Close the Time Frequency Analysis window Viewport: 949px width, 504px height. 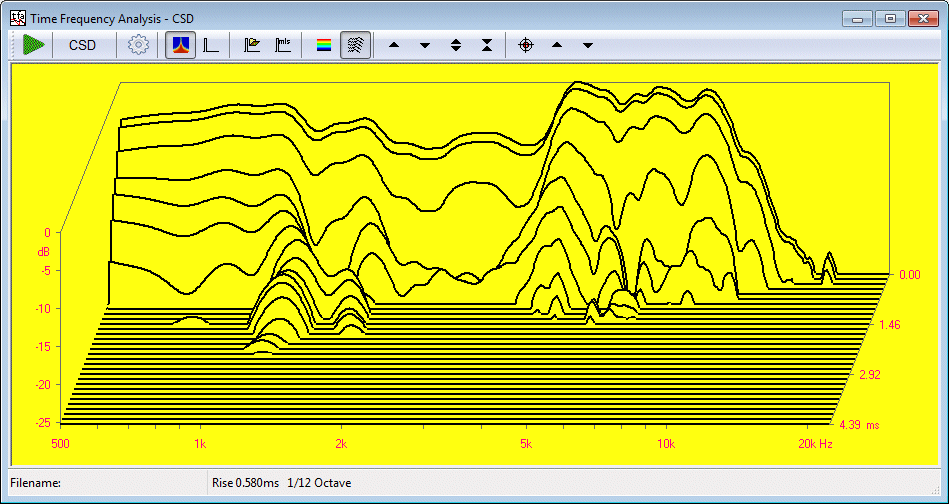(x=922, y=18)
